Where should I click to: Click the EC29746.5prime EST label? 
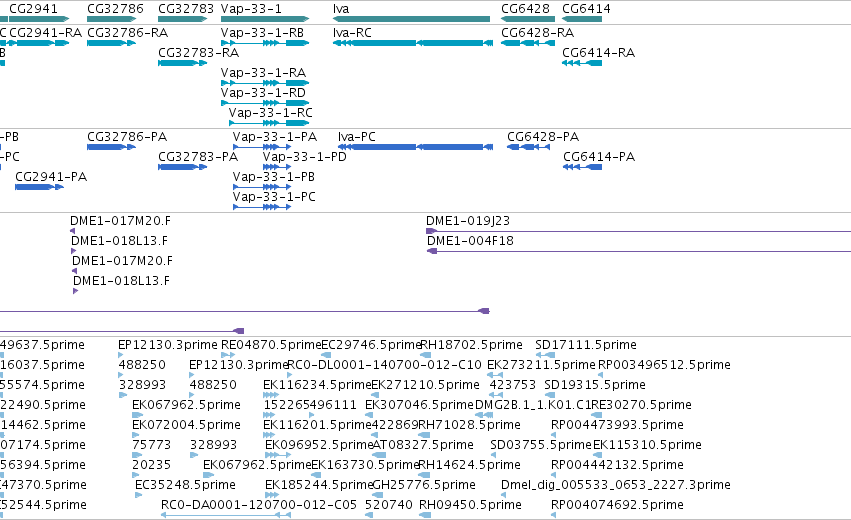pos(371,345)
